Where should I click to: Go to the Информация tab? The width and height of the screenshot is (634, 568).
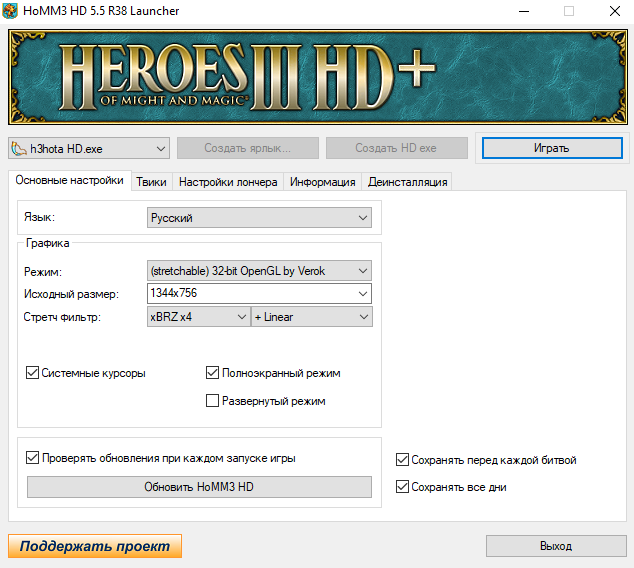(x=322, y=182)
